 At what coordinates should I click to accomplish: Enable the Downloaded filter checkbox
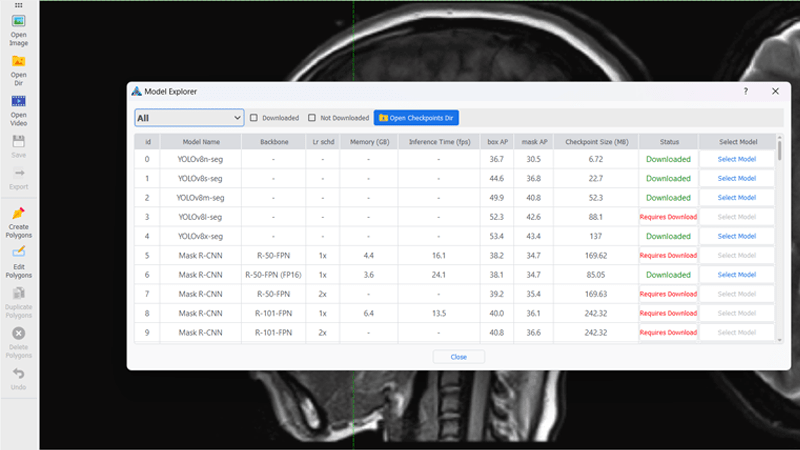[x=254, y=118]
